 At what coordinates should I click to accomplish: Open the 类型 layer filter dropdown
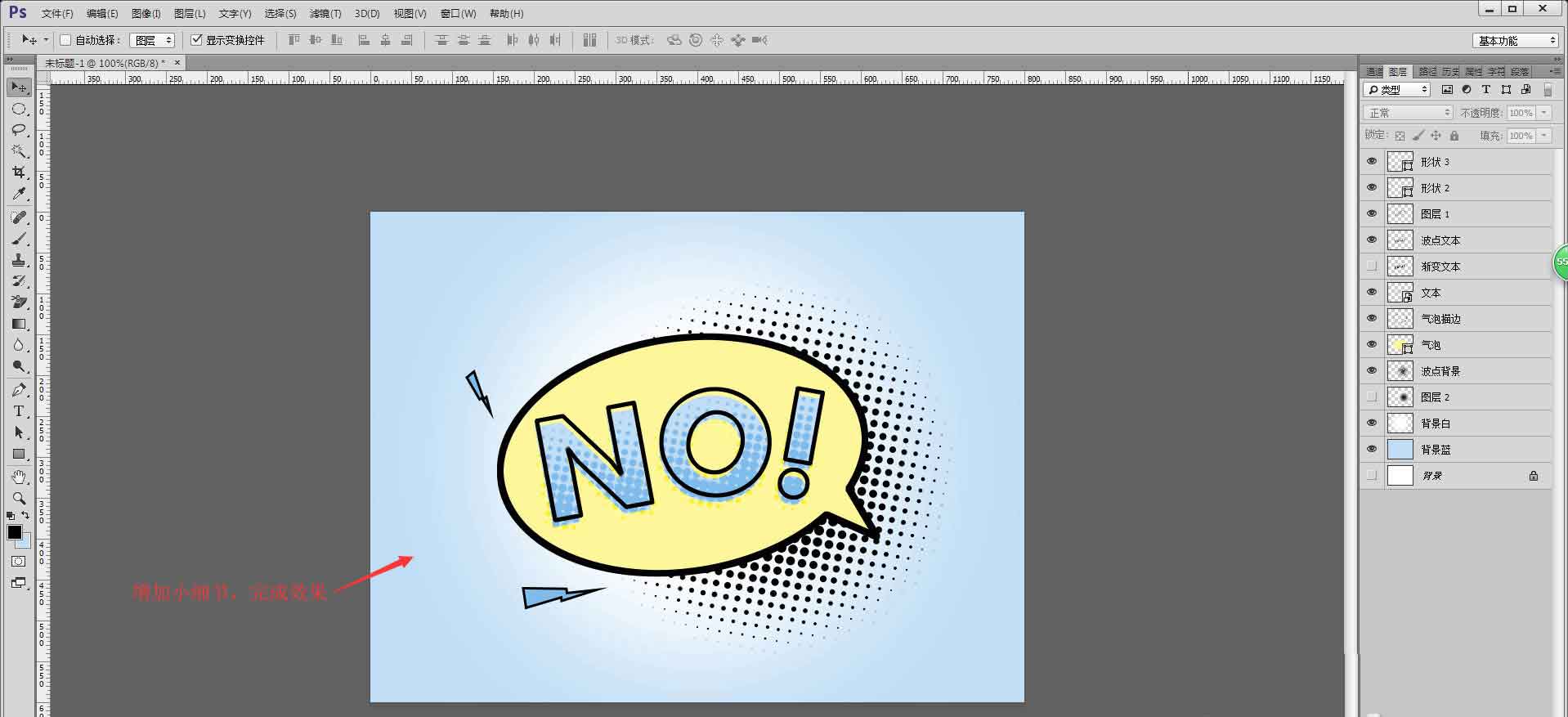pyautogui.click(x=1396, y=90)
